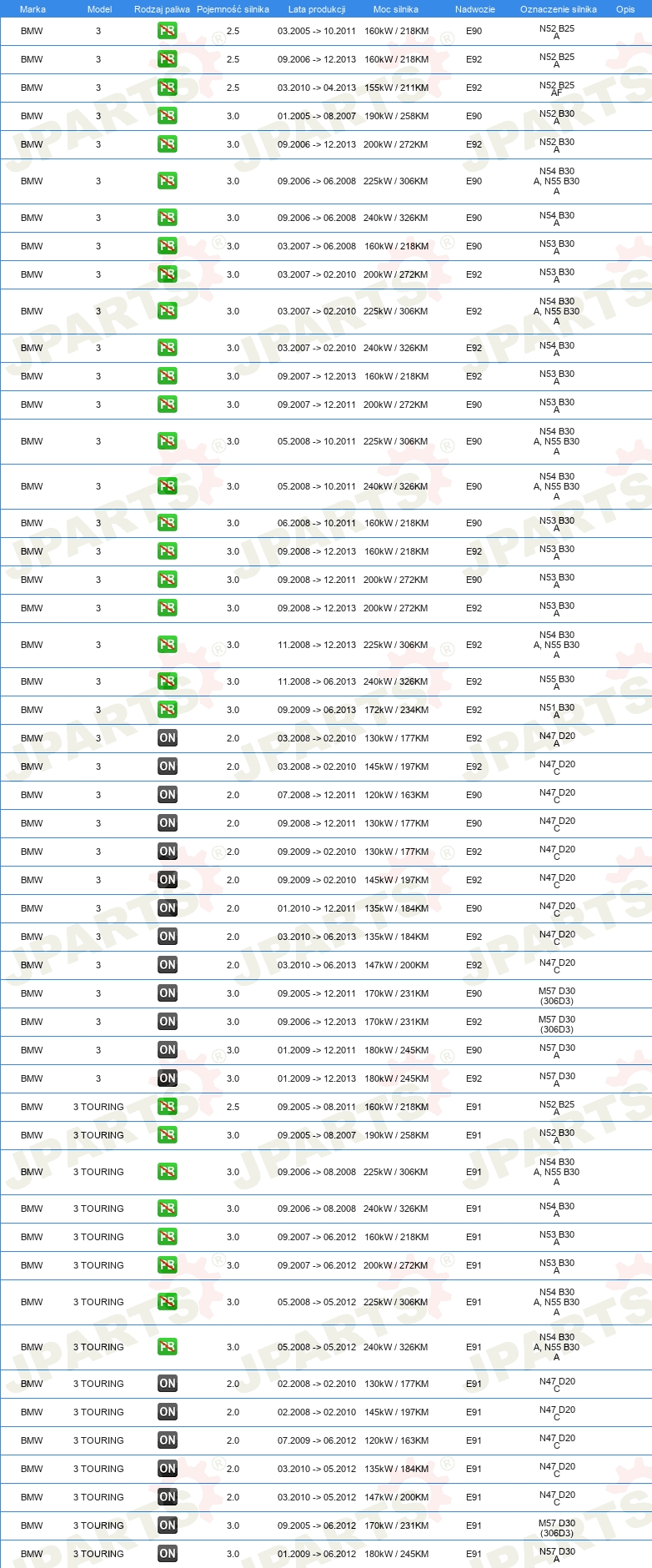Click the date cell 09.2005 -> 06.2012
The image size is (652, 1568).
pos(317,1525)
